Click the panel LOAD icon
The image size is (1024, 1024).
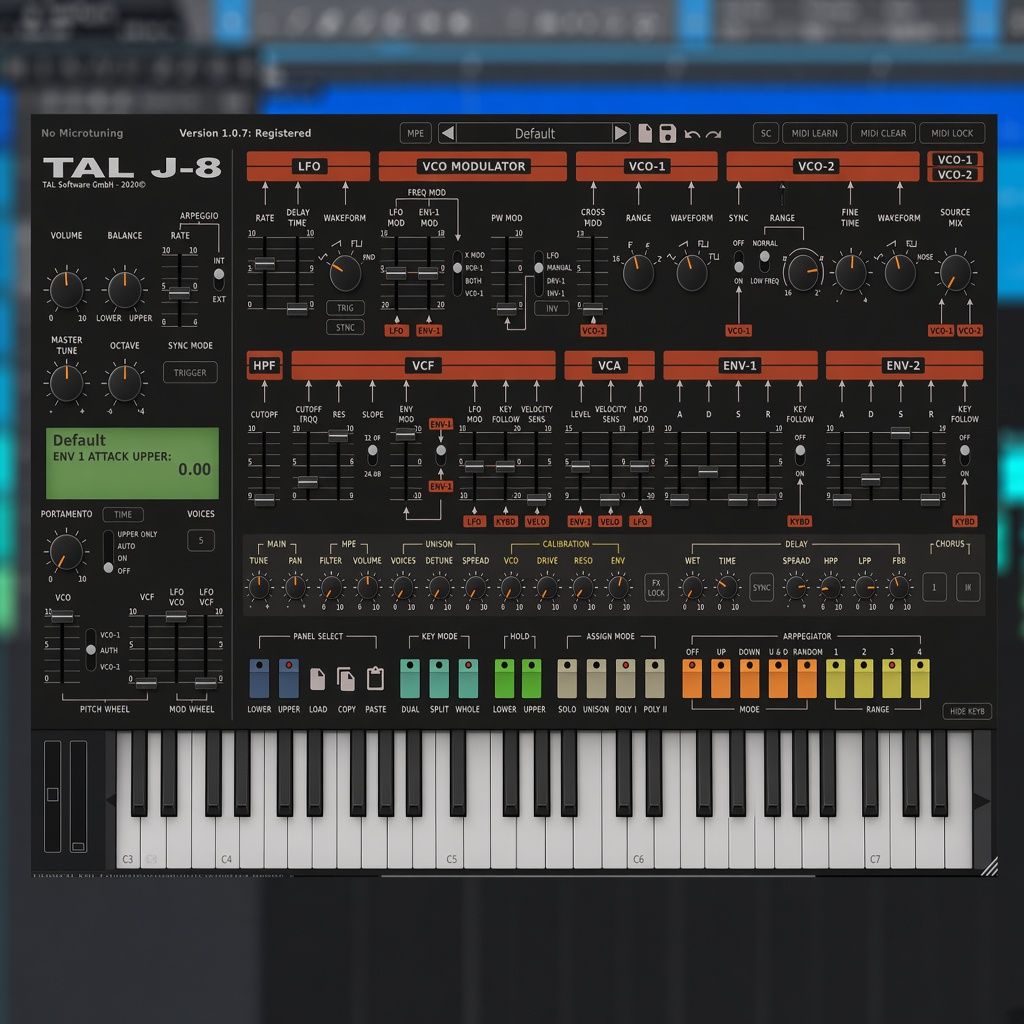click(x=317, y=679)
